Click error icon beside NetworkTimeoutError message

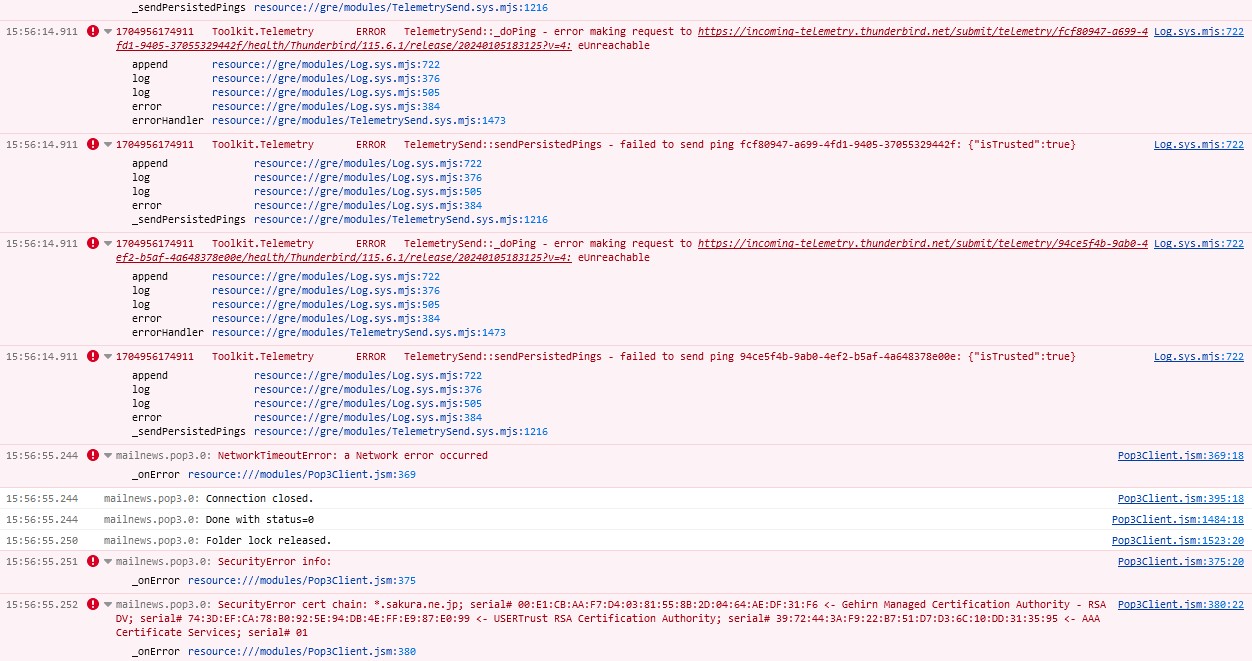tap(93, 456)
